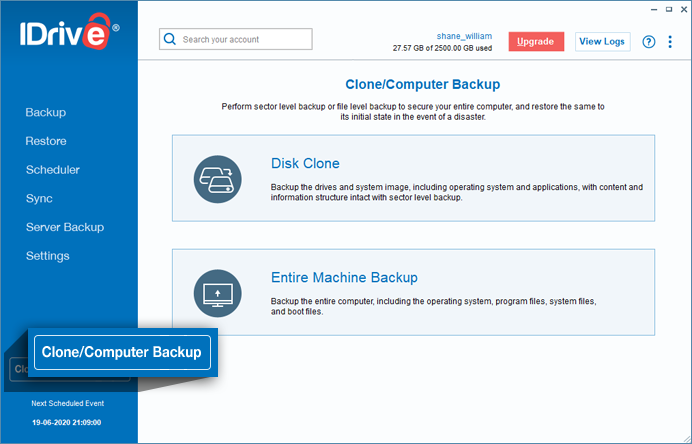Maximize the IDrive window
The width and height of the screenshot is (692, 444).
click(669, 9)
